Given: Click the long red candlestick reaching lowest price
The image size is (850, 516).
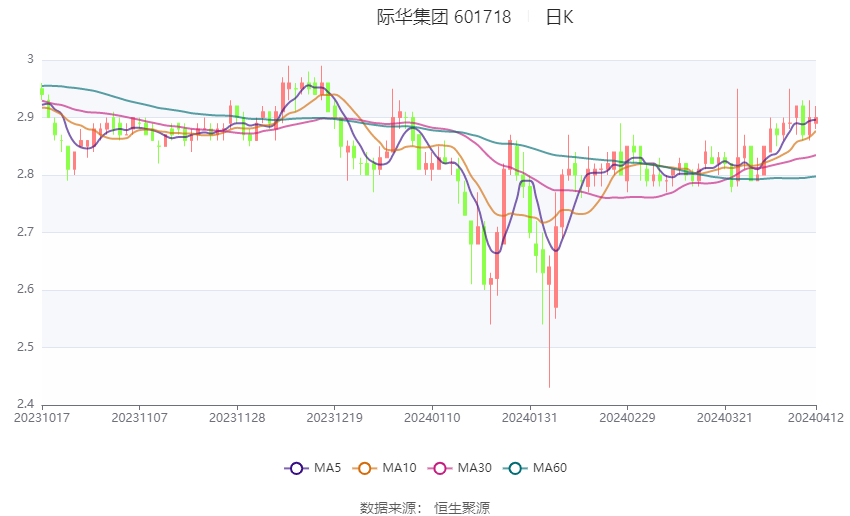Looking at the screenshot, I should pos(549,321).
